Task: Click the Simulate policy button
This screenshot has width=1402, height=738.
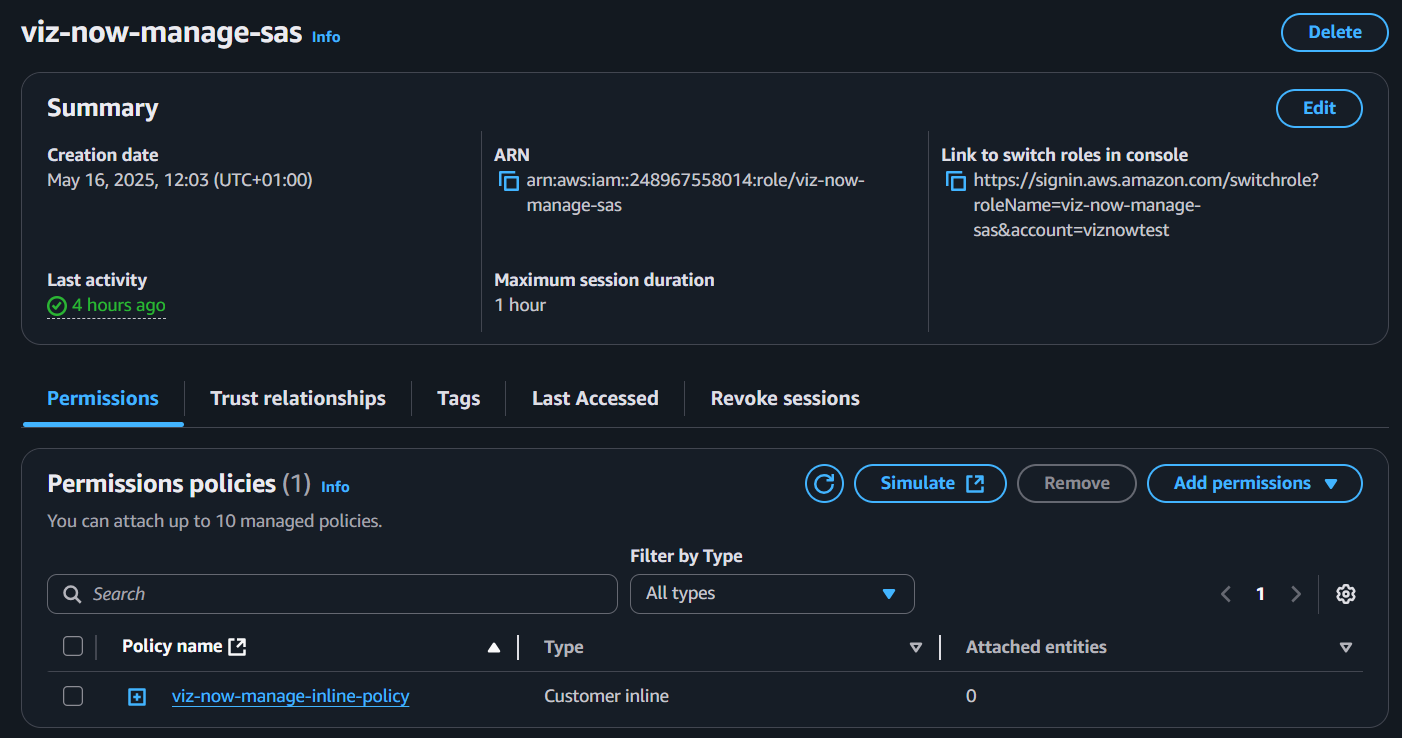Action: pos(930,484)
